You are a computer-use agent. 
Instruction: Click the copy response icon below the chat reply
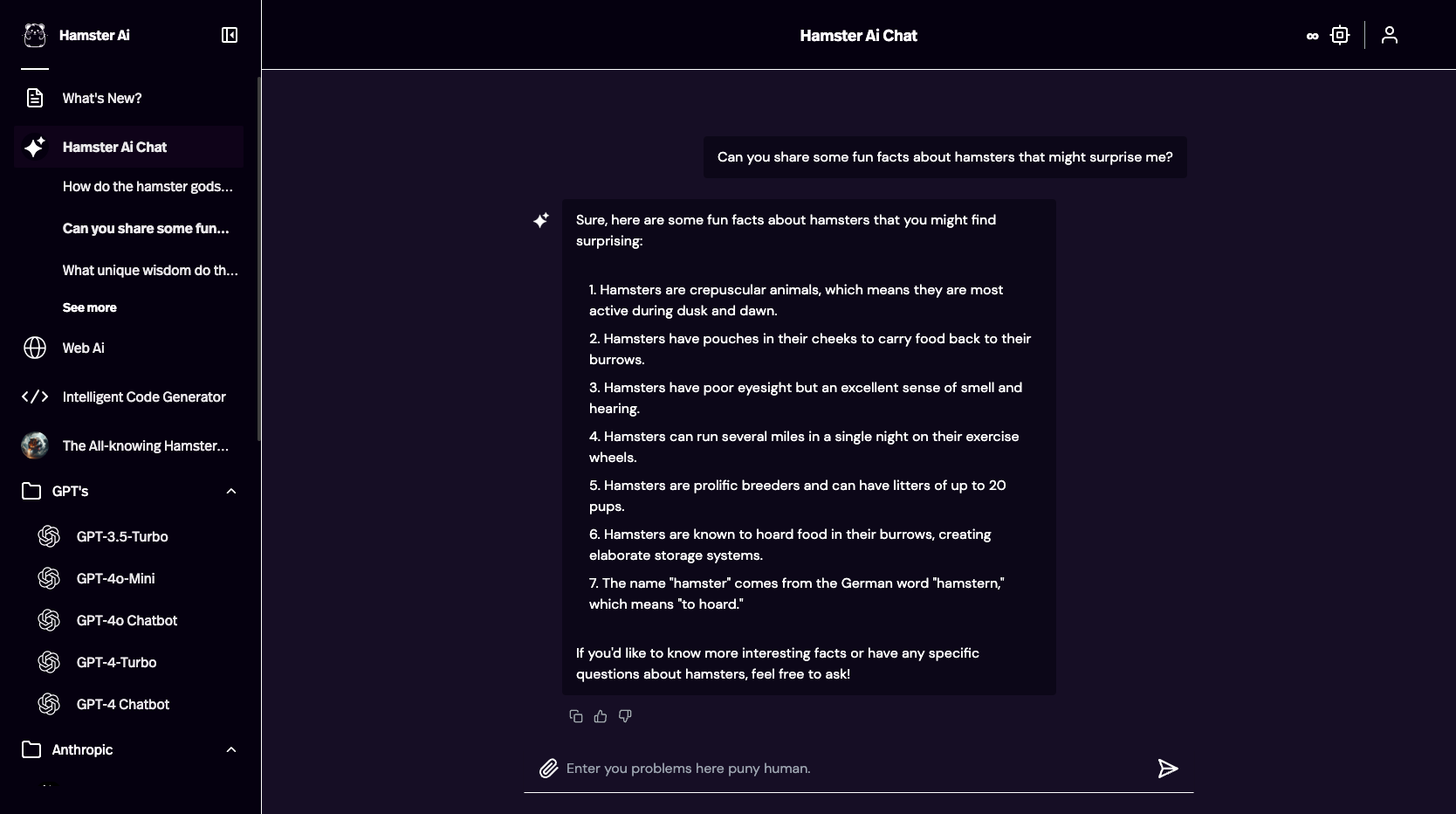575,715
